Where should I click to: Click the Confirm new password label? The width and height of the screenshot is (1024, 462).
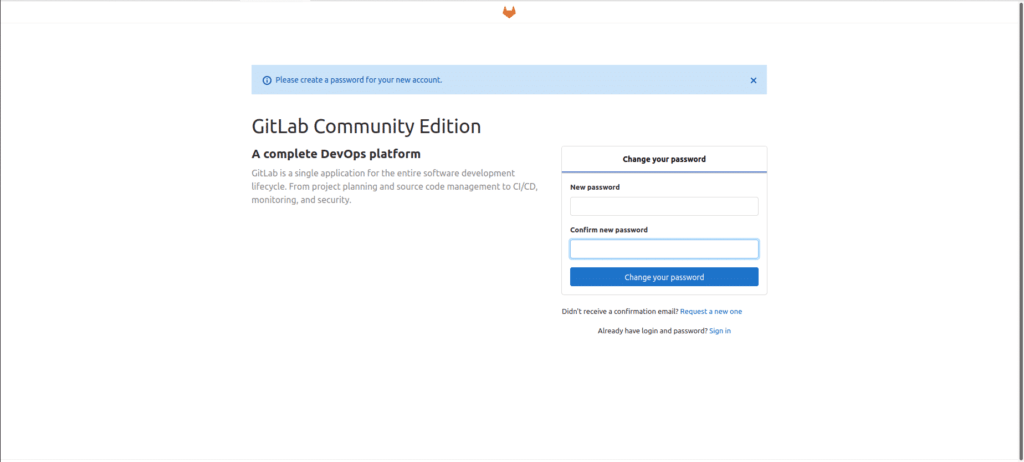point(609,230)
